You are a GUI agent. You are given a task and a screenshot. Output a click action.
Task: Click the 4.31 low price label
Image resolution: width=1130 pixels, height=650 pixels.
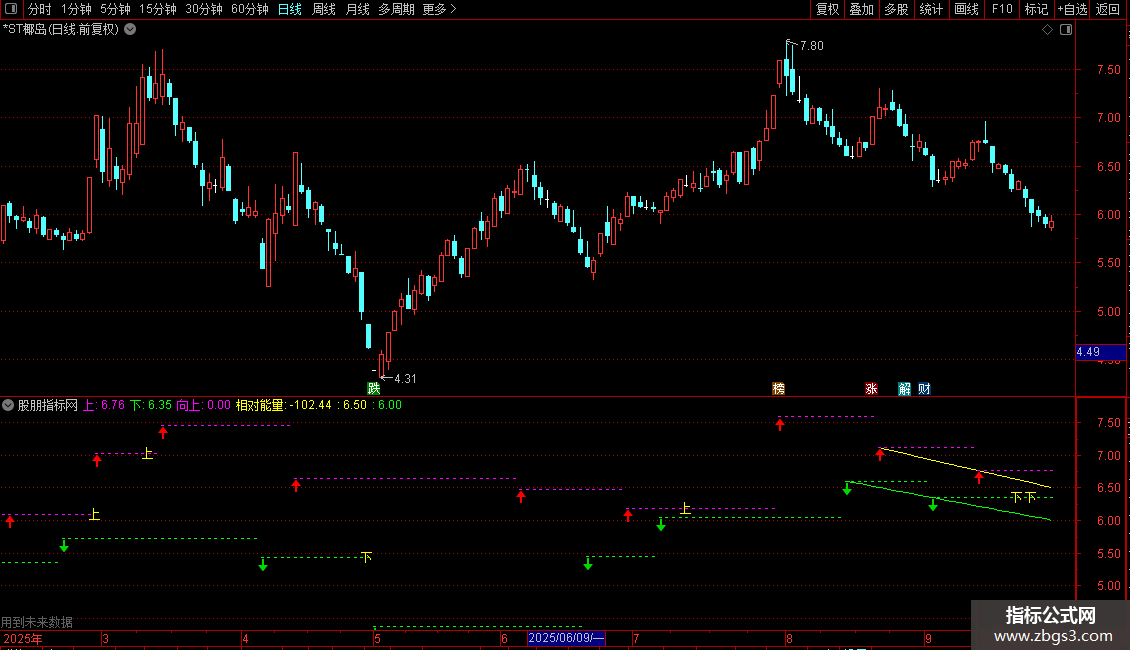[405, 378]
